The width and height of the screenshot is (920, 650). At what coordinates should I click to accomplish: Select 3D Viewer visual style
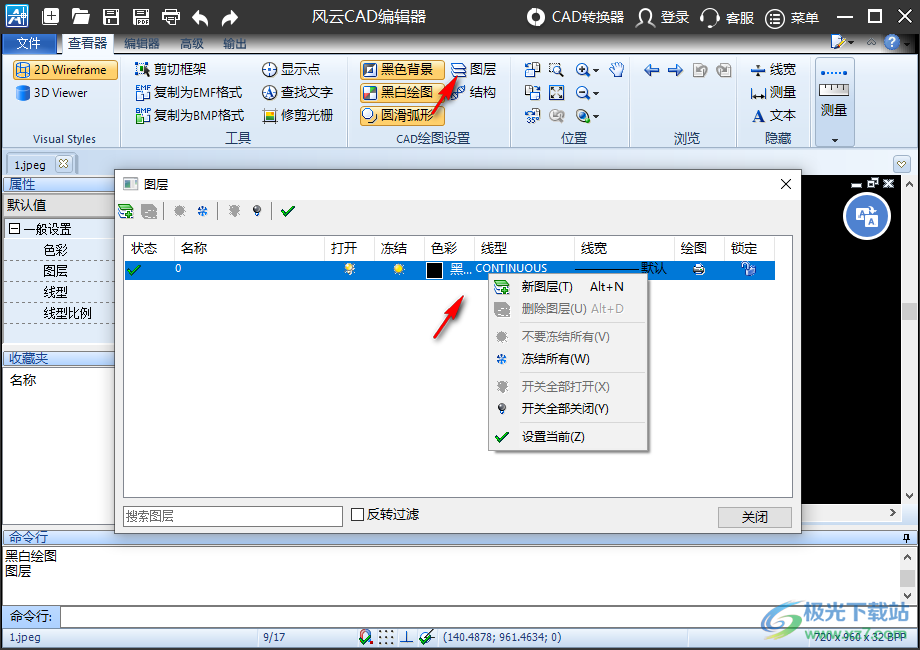pos(52,93)
